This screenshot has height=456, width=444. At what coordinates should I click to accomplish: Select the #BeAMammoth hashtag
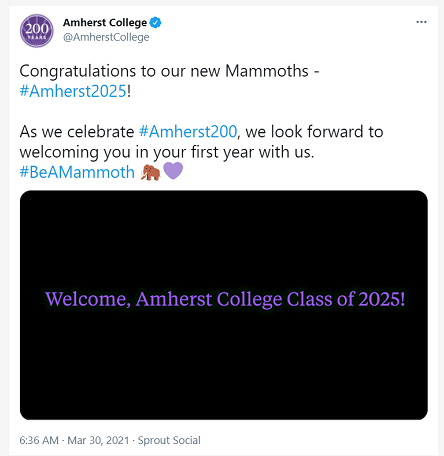77,172
